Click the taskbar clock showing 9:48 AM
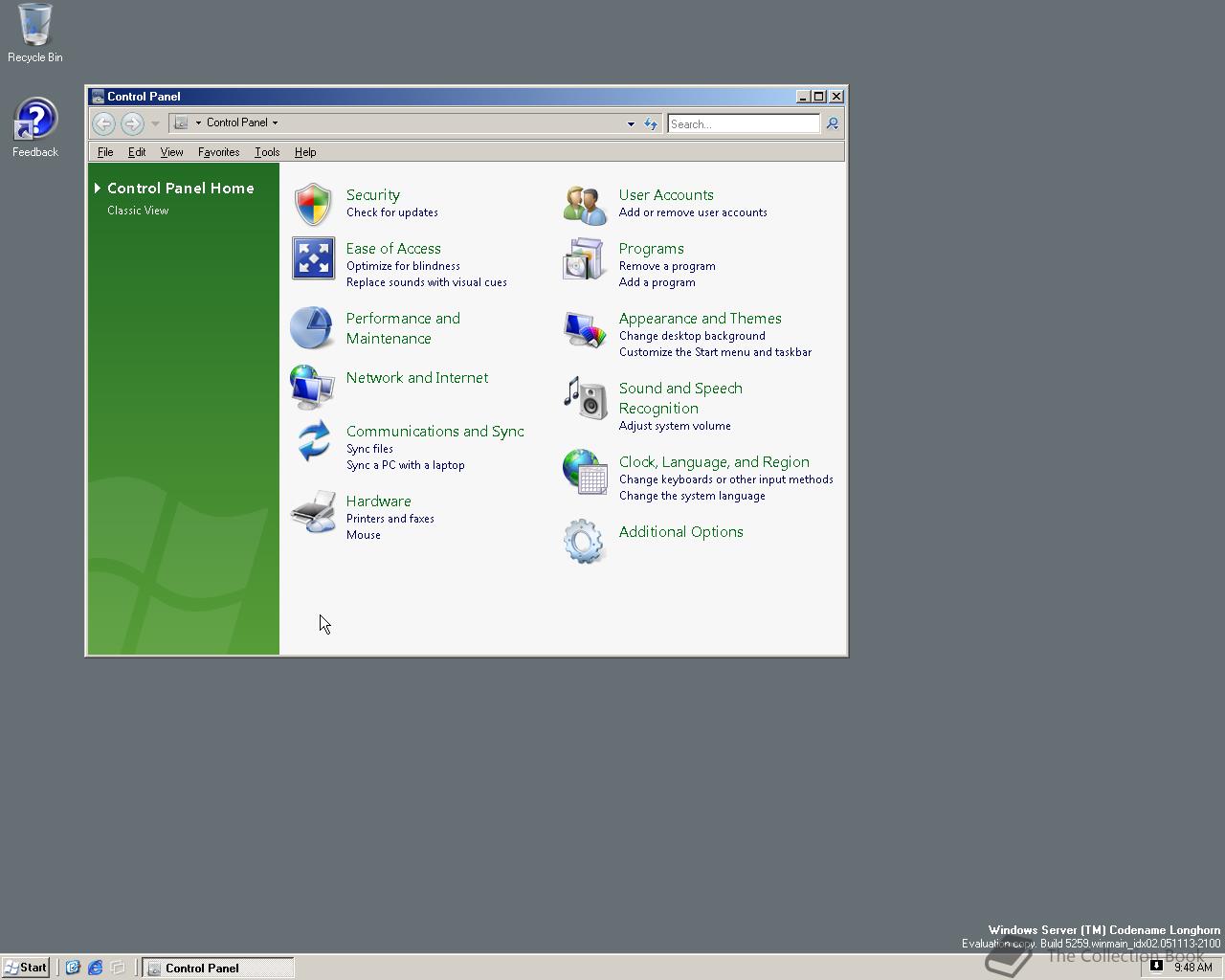The width and height of the screenshot is (1225, 980). 1193,968
